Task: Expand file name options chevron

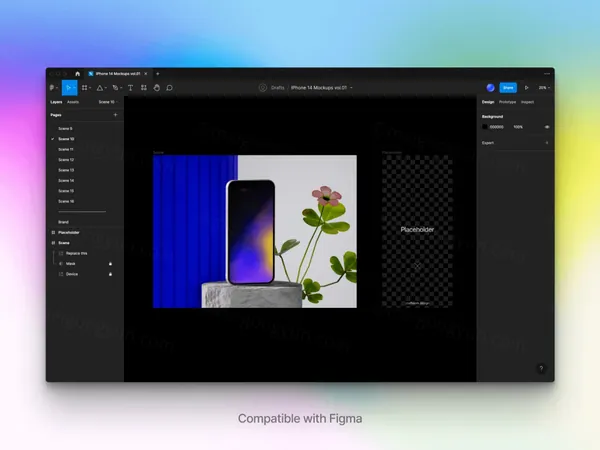Action: 351,88
